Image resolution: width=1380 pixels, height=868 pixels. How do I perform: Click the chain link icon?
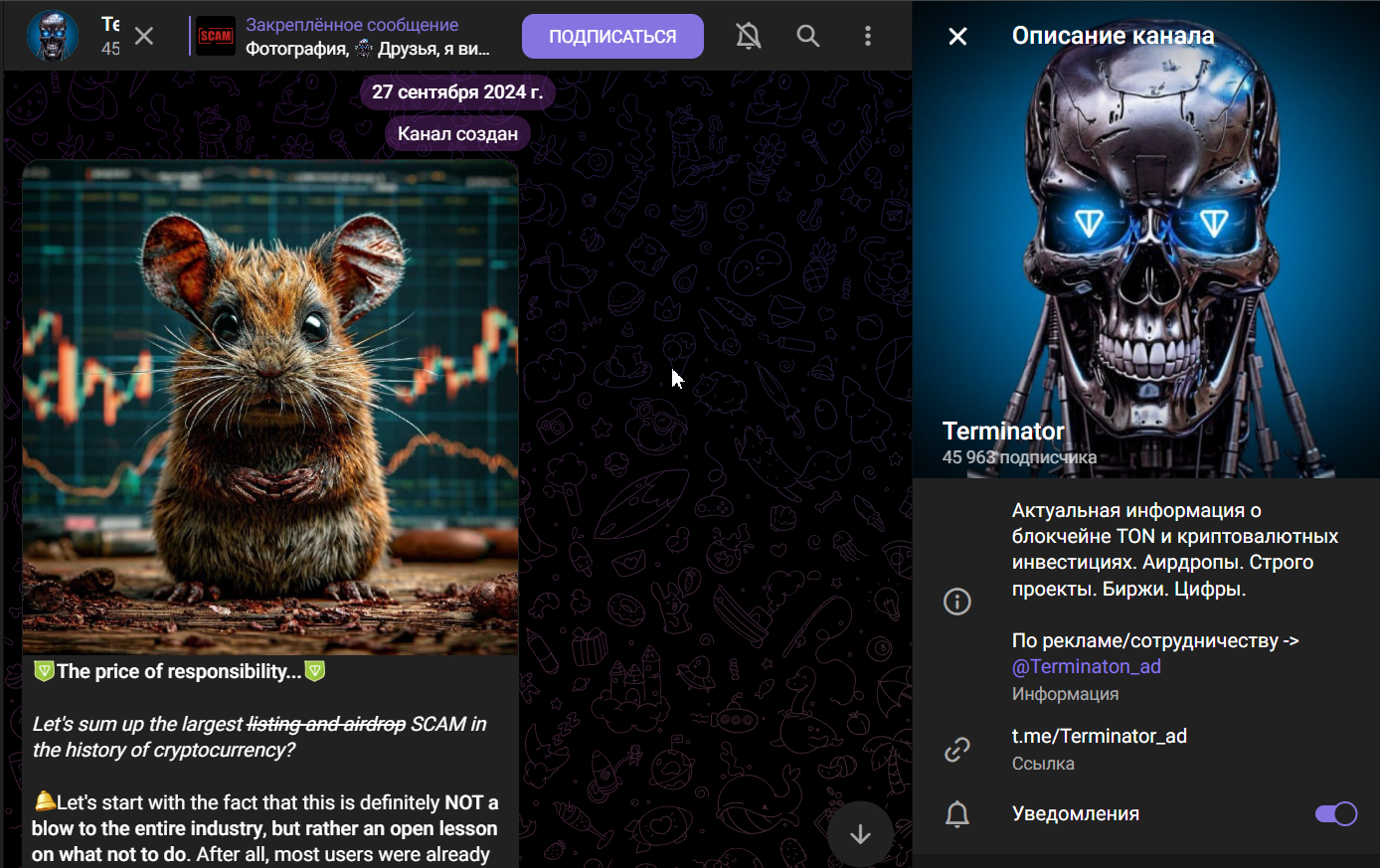click(957, 749)
